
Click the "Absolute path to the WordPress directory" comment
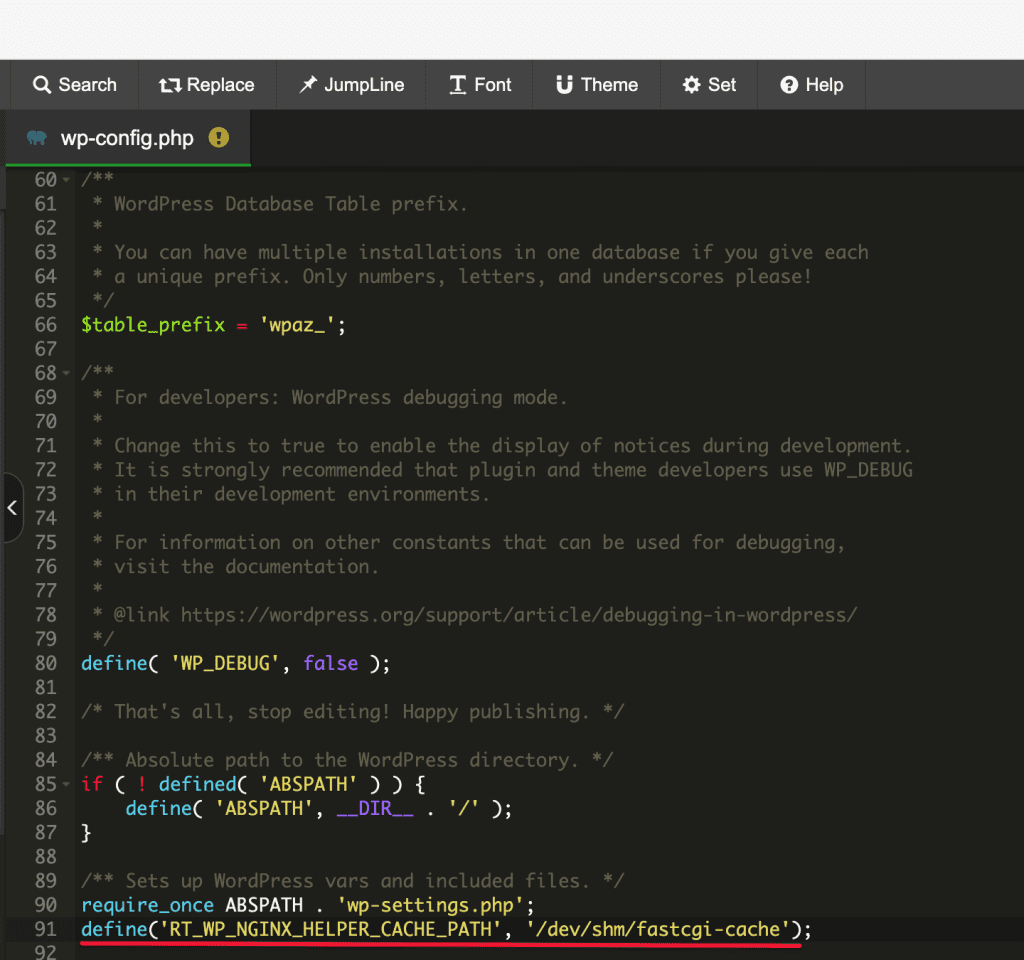[347, 760]
